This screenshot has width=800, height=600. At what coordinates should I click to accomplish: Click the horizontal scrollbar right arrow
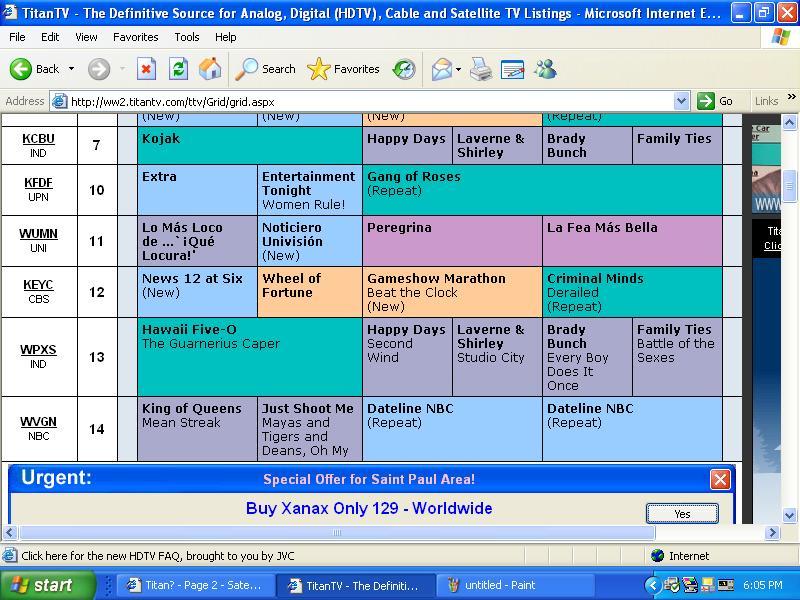(772, 533)
